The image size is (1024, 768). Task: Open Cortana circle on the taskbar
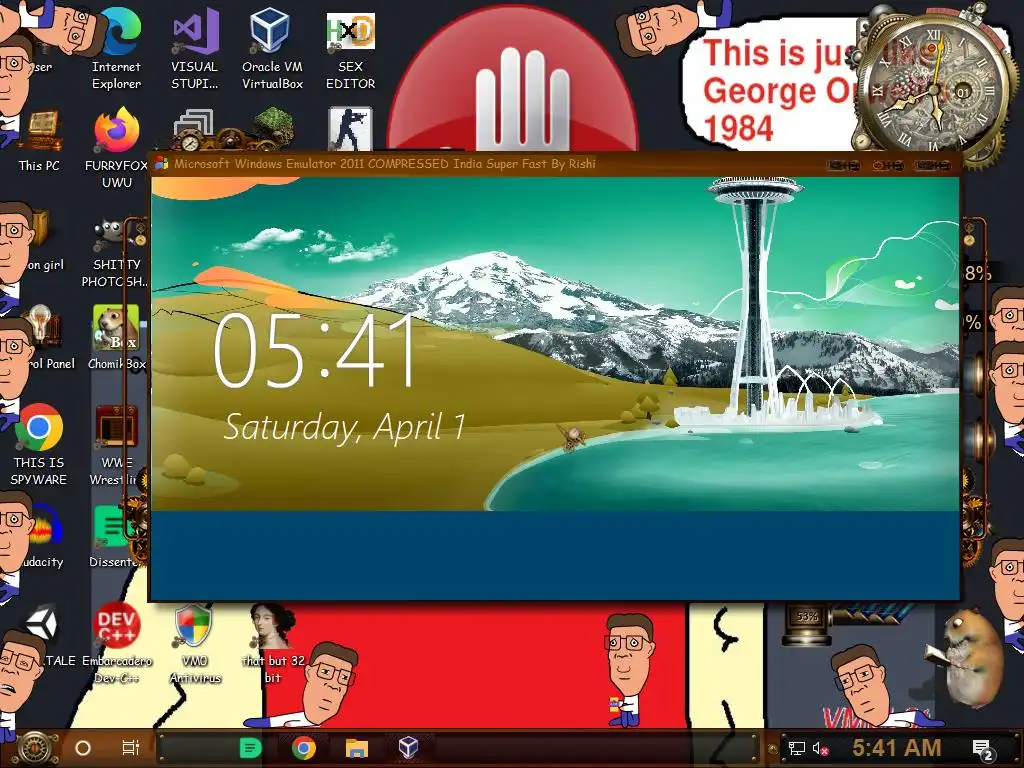[83, 748]
